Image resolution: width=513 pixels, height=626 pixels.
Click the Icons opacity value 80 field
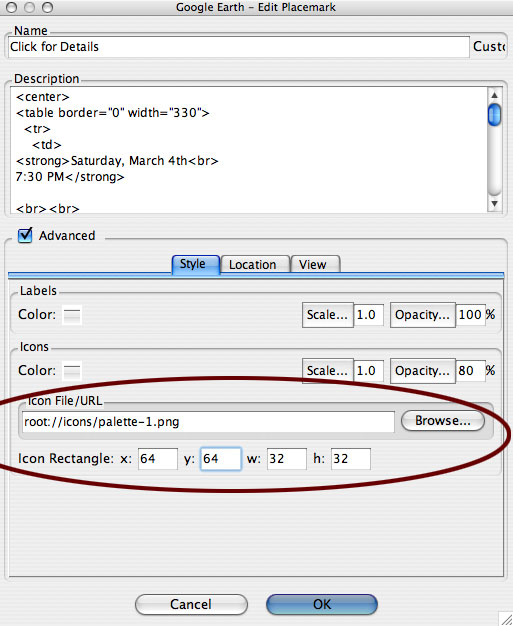coord(471,371)
